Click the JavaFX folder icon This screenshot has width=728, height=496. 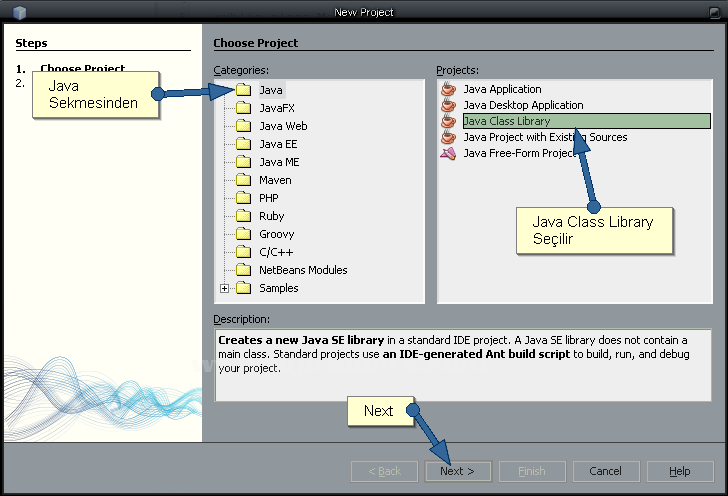point(243,108)
